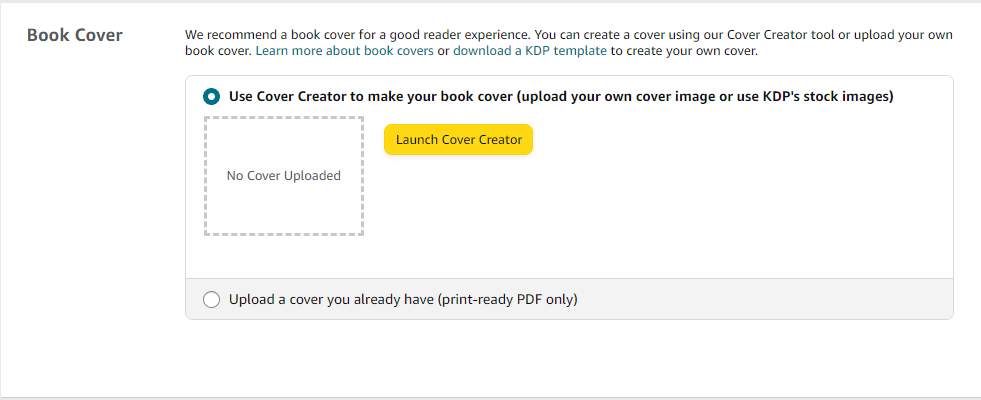Open Learn more about book covers link
This screenshot has height=400, width=981.
pyautogui.click(x=345, y=51)
